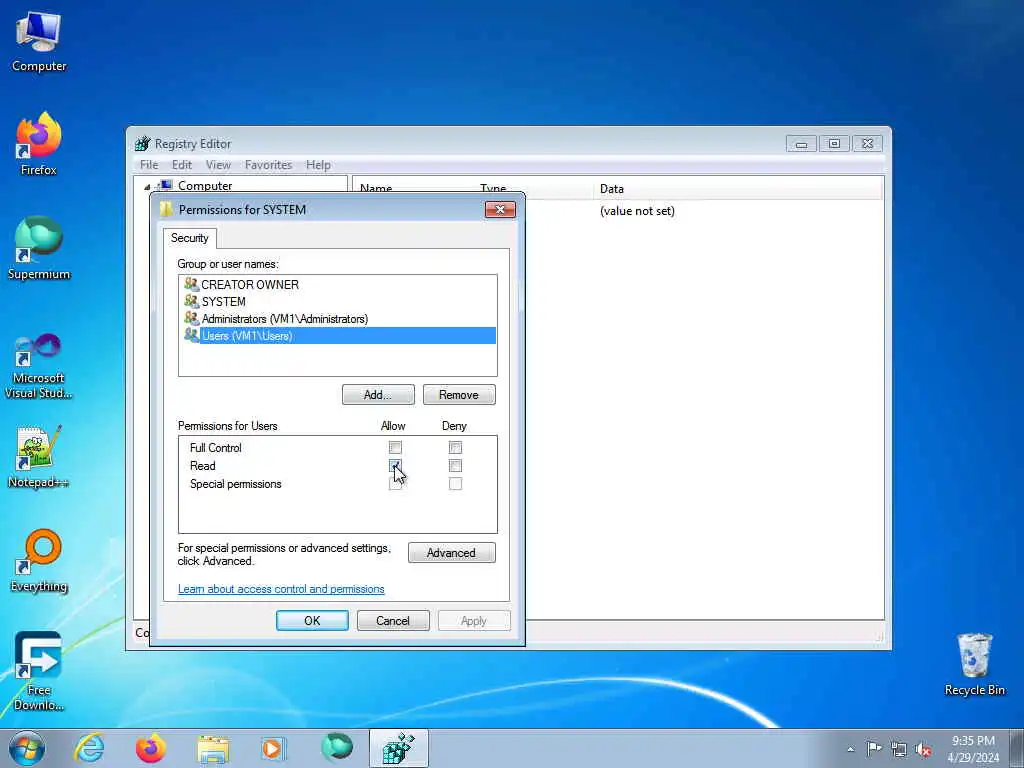Screen dimensions: 1024x768
Task: Click the Windows Start button
Action: 27,748
